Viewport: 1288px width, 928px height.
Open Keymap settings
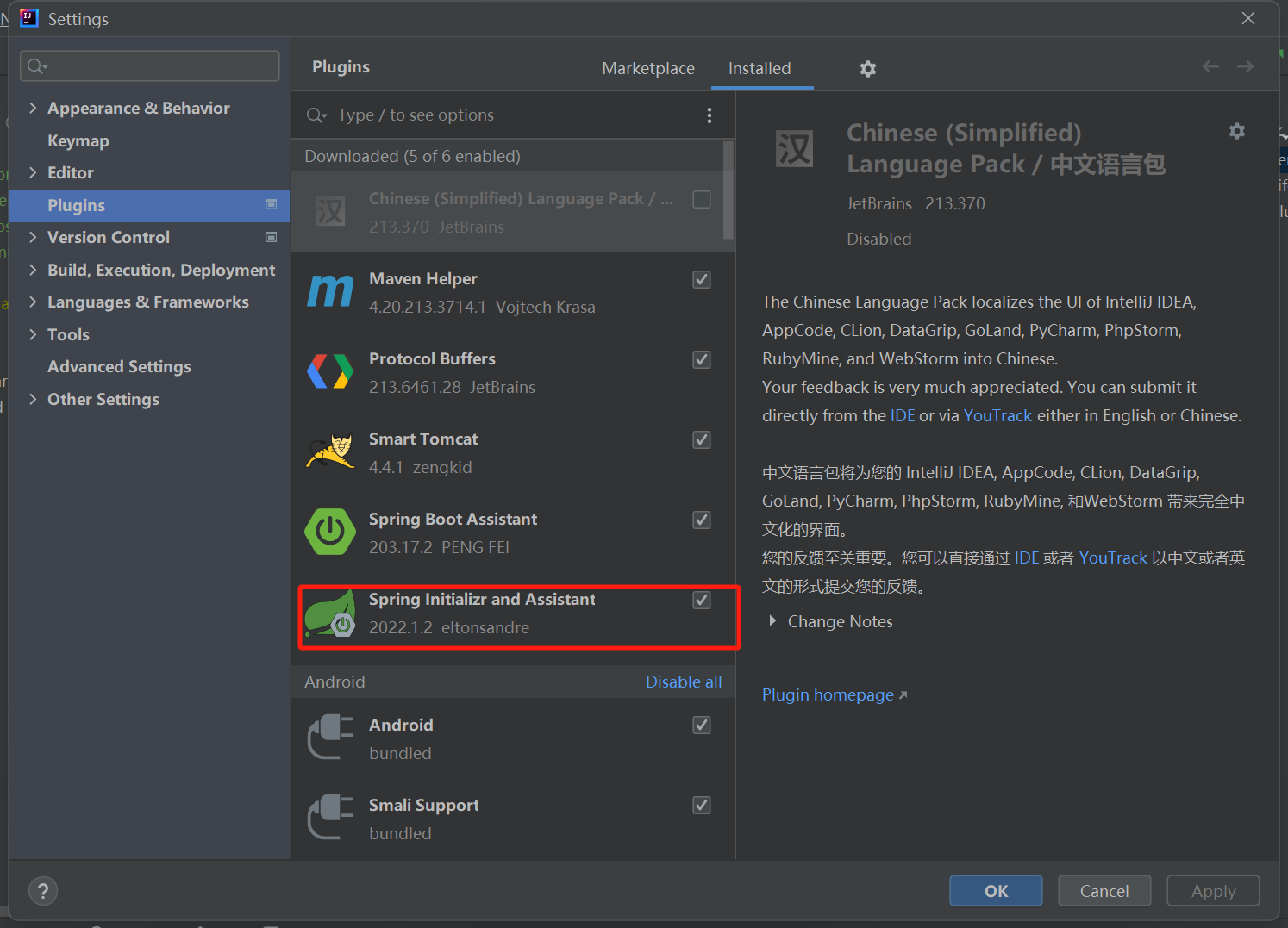point(78,140)
